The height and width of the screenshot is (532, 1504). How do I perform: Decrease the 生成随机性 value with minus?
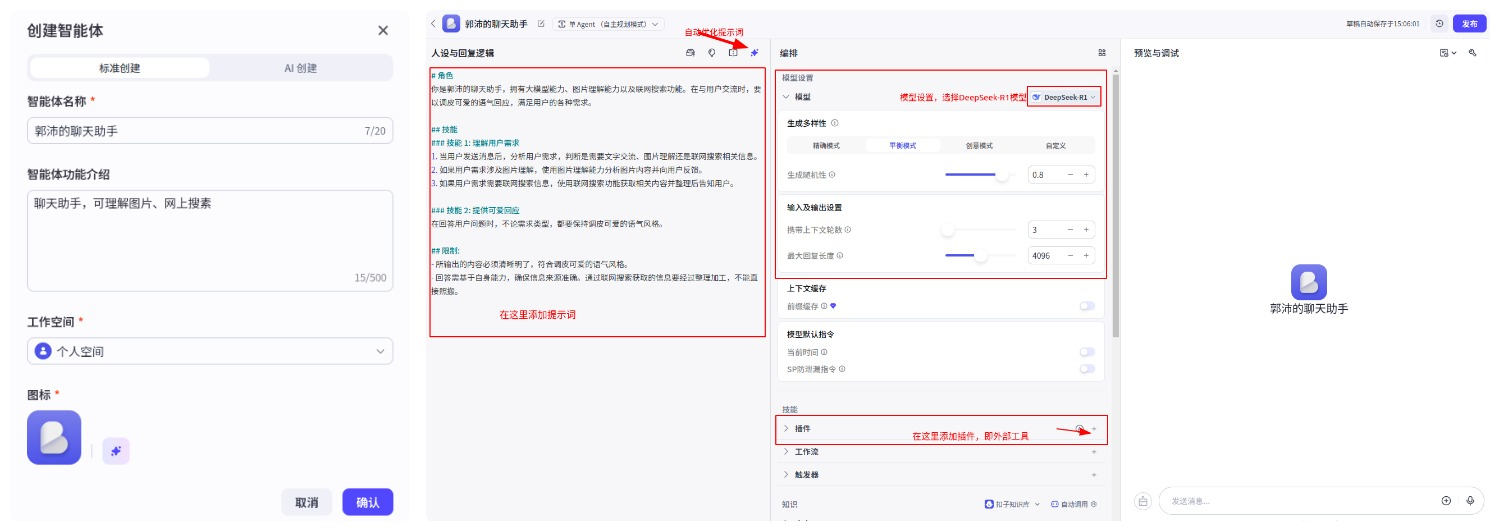click(1070, 174)
